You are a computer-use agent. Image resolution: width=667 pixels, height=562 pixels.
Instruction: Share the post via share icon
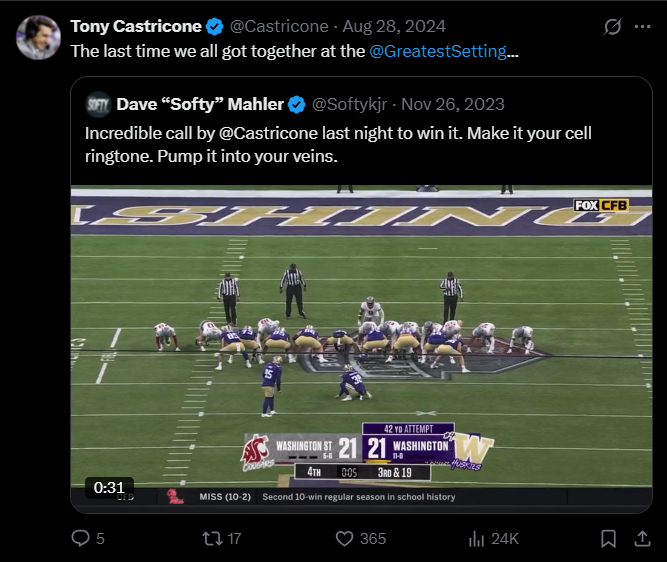641,538
